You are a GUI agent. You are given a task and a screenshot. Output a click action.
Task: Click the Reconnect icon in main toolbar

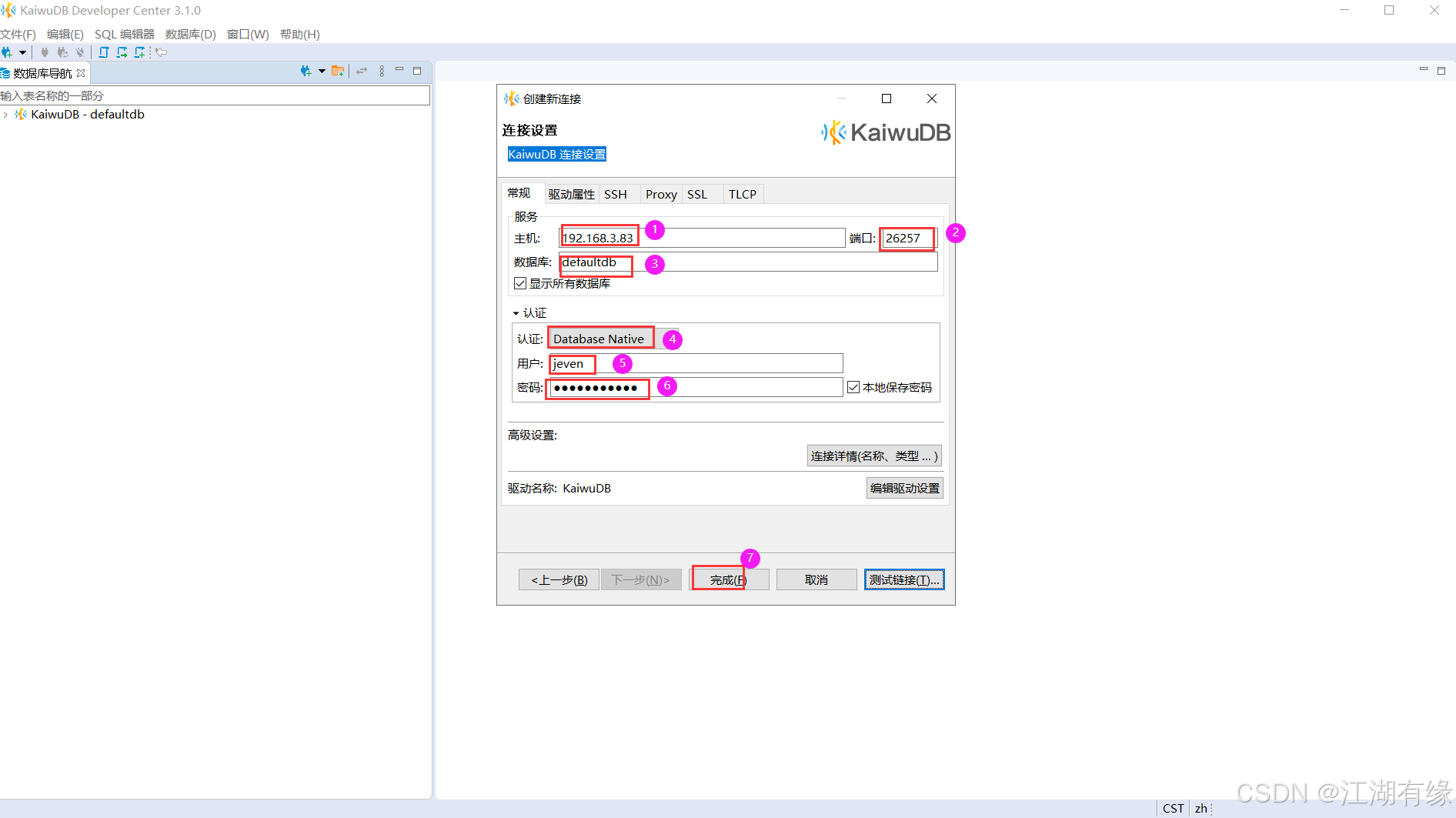[x=62, y=52]
